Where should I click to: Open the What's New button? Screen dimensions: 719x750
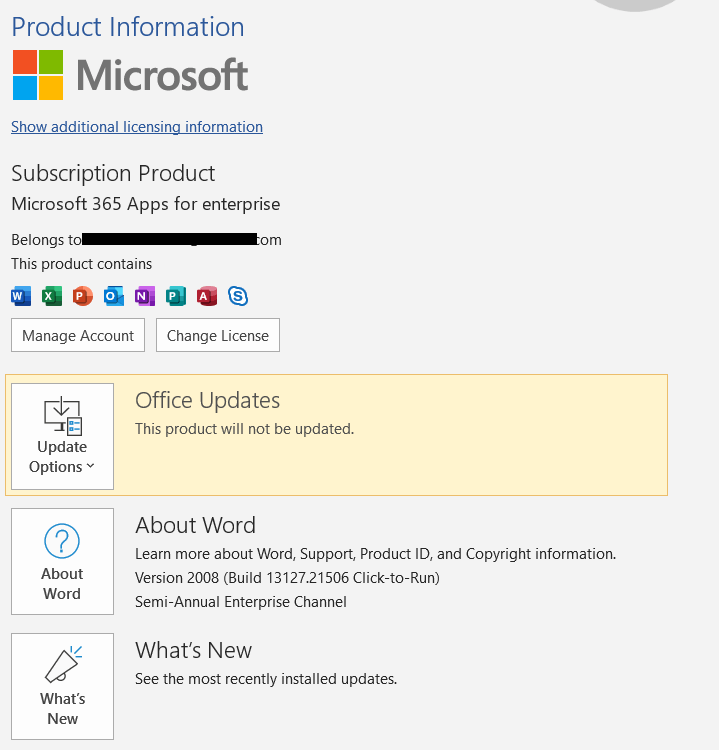62,686
